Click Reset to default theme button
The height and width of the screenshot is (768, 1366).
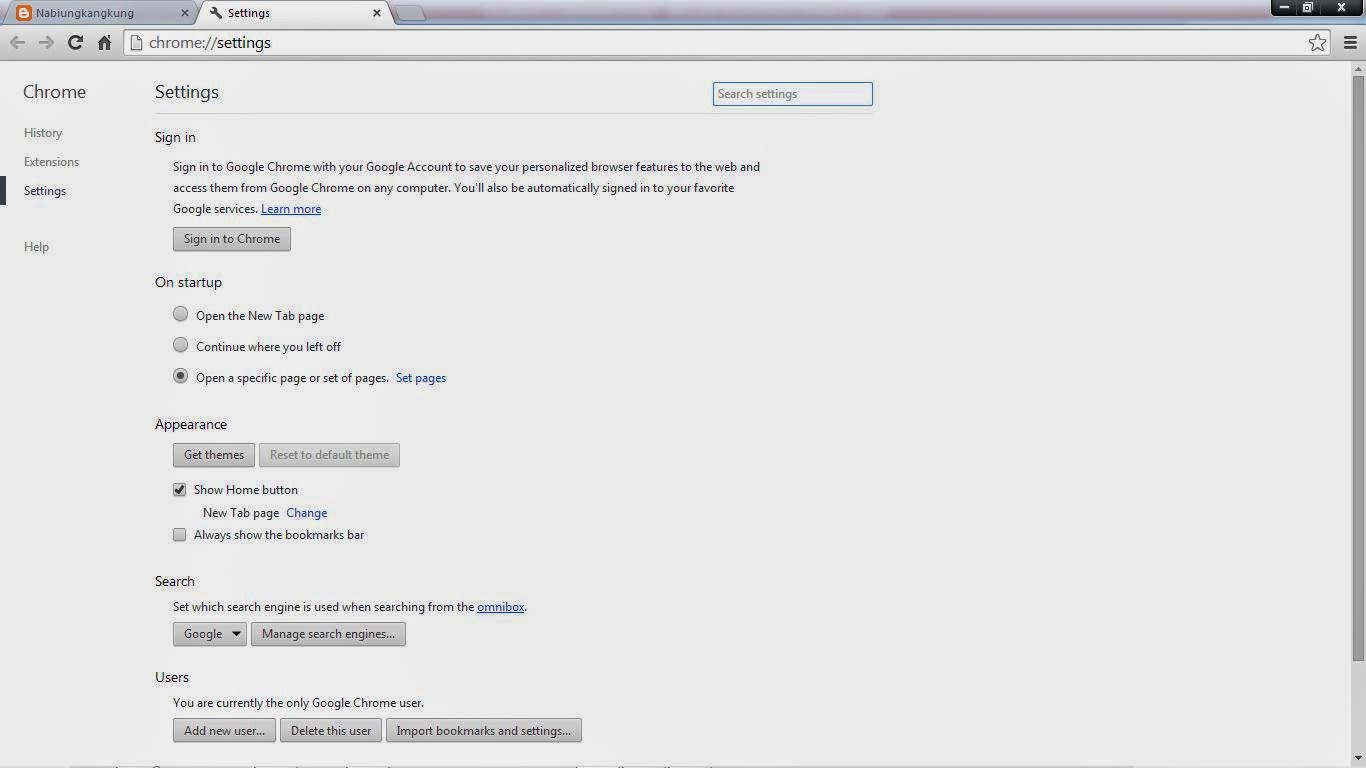pos(329,455)
